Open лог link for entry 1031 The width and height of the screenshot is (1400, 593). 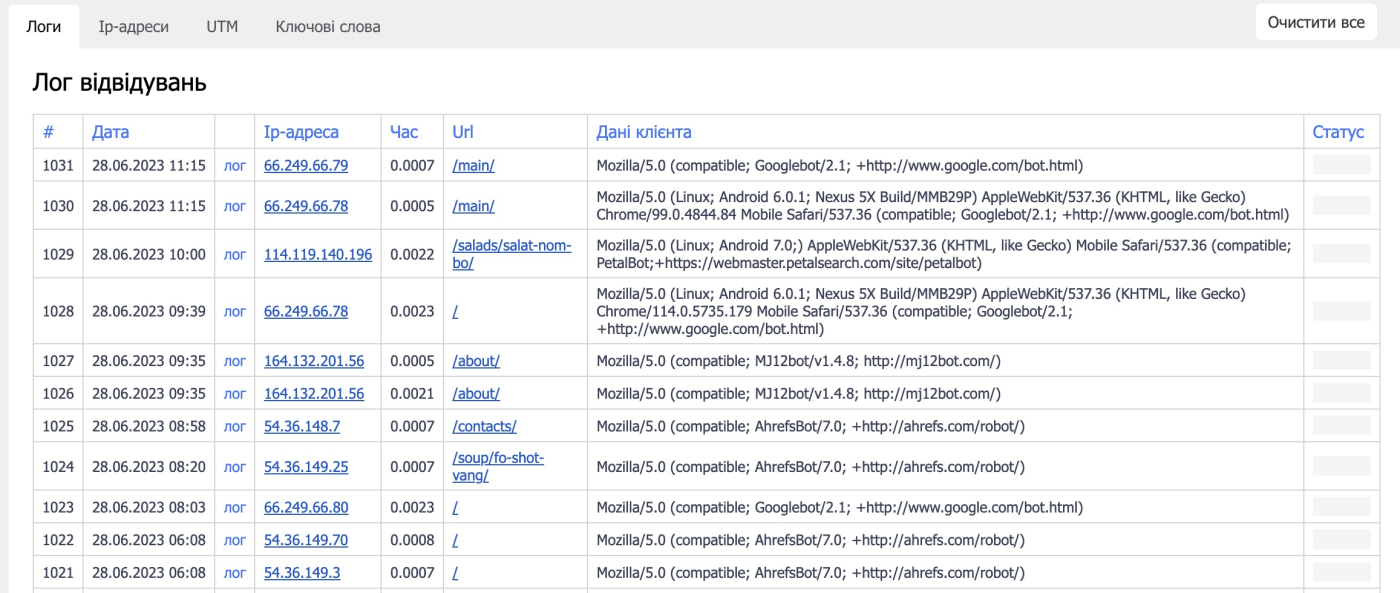[x=234, y=166]
